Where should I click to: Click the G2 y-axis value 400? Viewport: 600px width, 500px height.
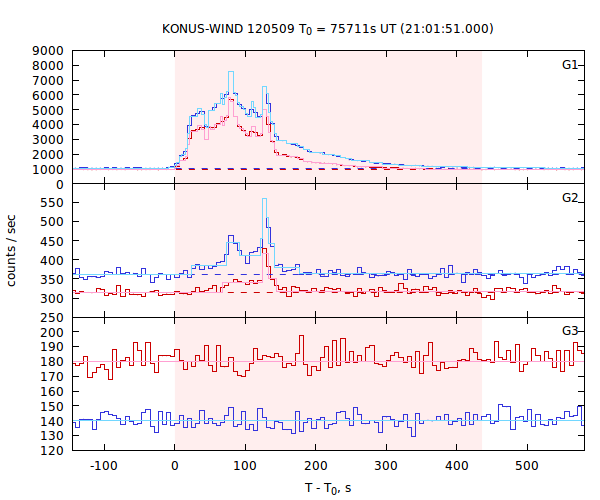(52, 261)
